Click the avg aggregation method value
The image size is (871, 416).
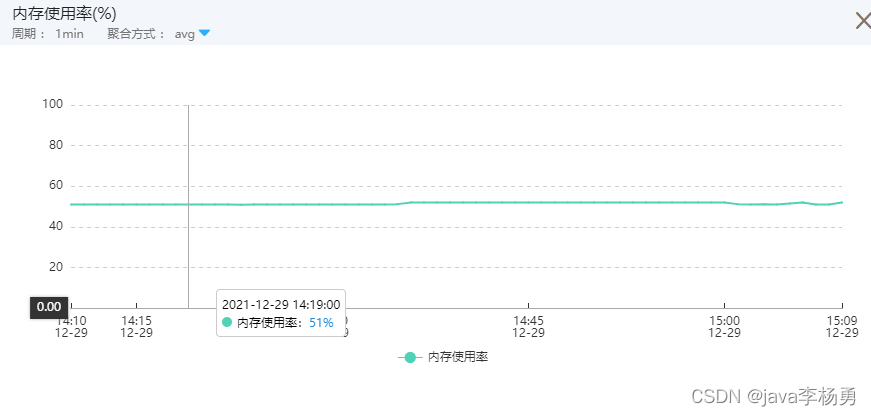pyautogui.click(x=185, y=34)
